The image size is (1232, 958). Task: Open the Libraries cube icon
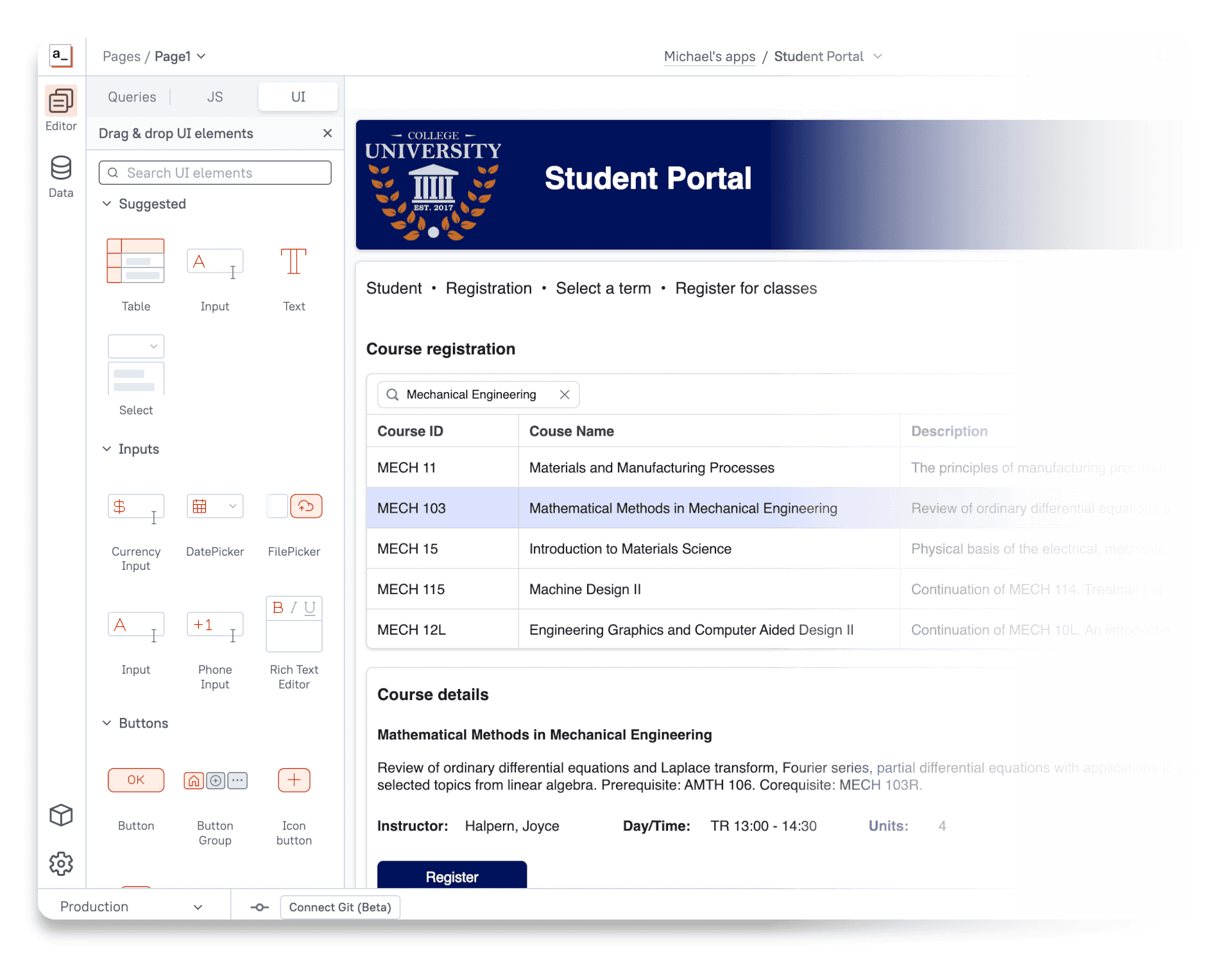(x=61, y=815)
